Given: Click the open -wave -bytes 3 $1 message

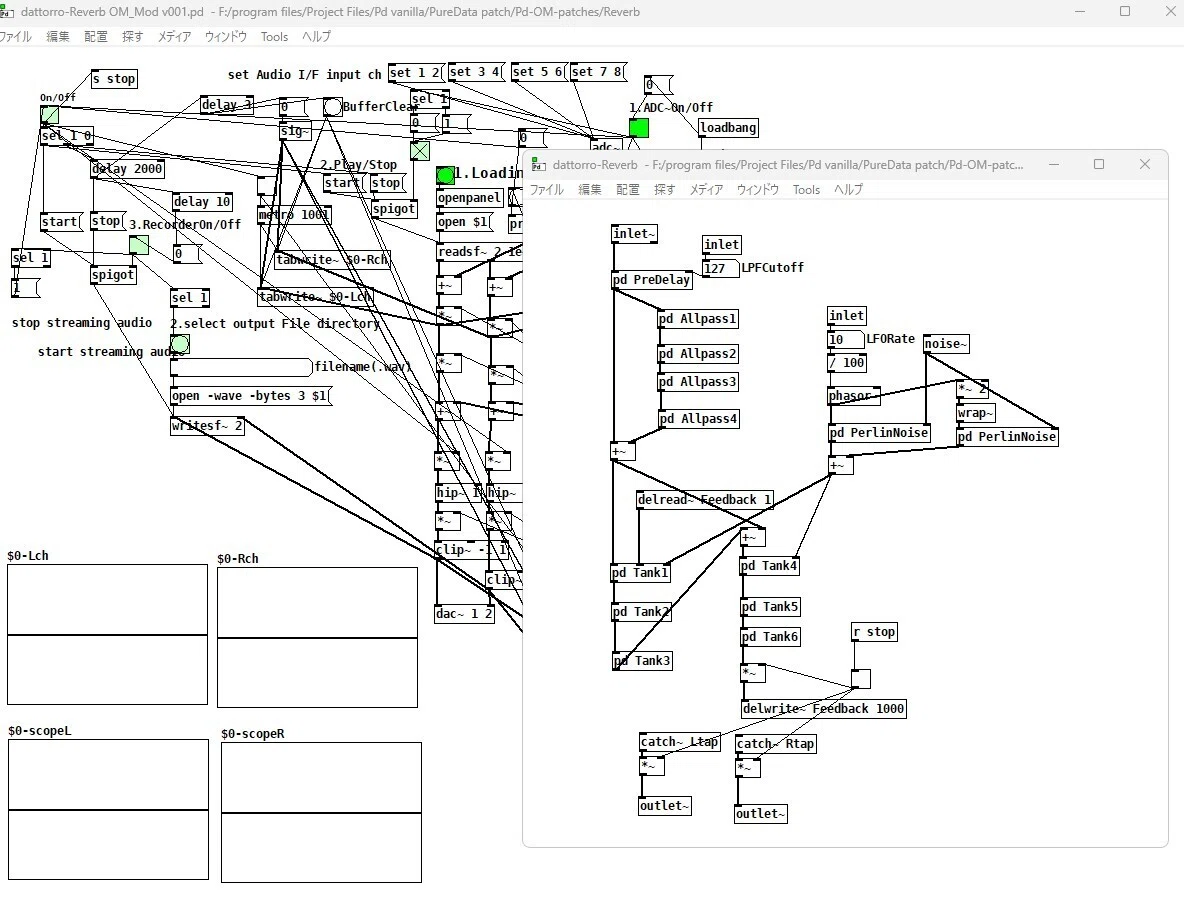Looking at the screenshot, I should click(251, 396).
